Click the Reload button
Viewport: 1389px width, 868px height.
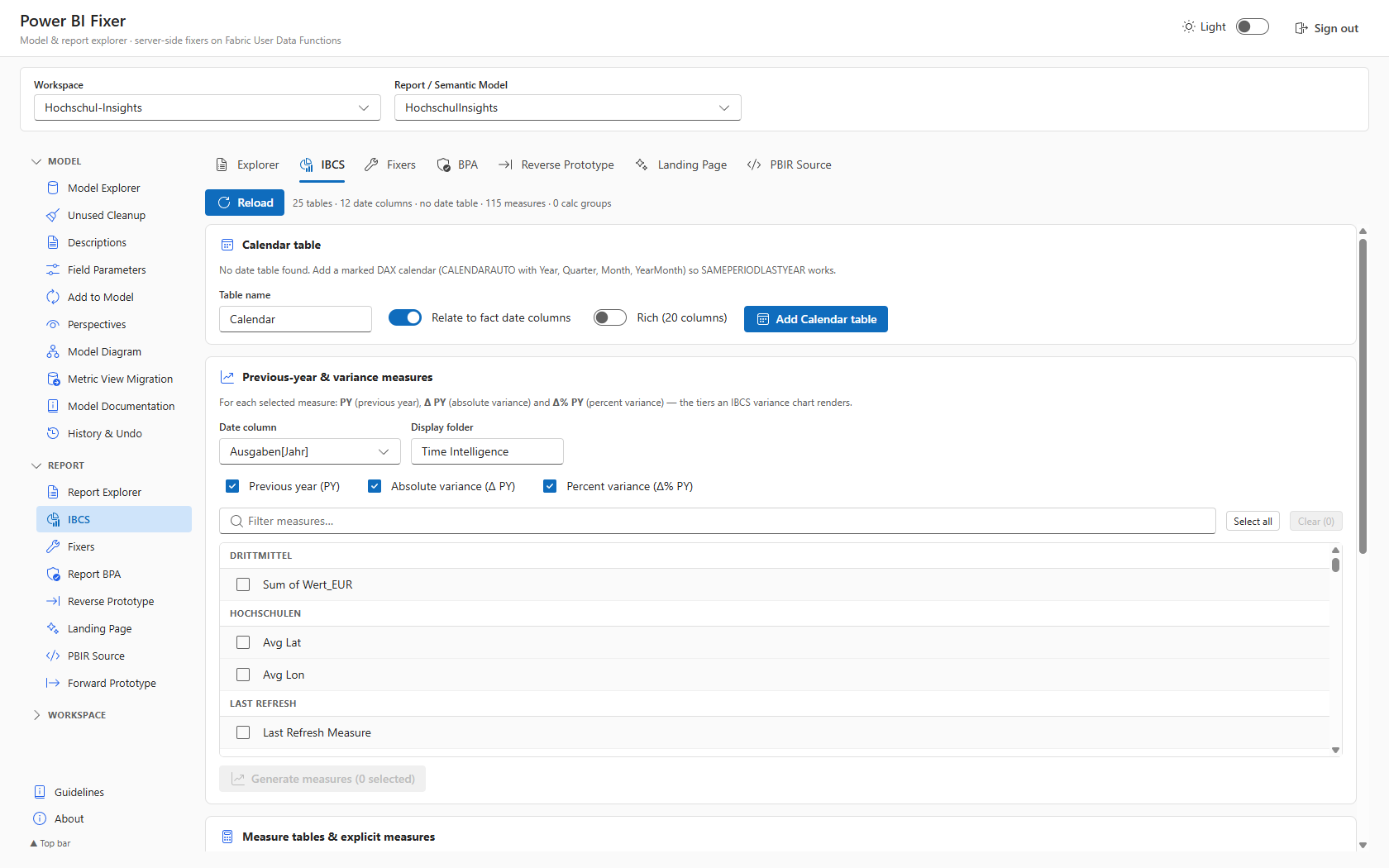coord(245,203)
